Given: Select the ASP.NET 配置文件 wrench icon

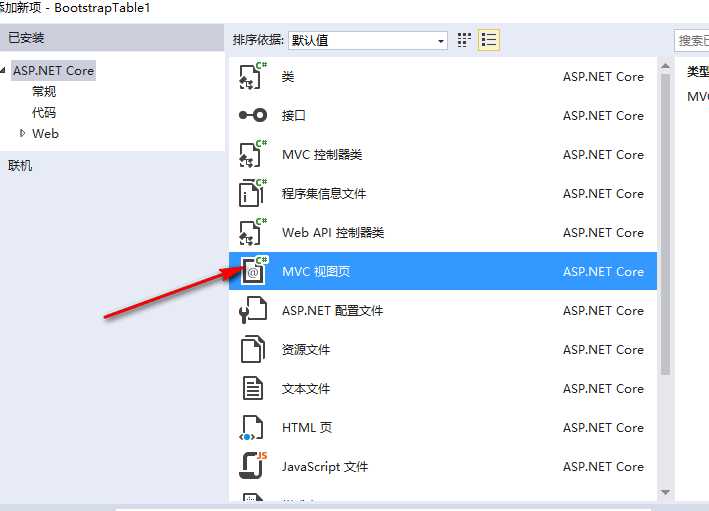Looking at the screenshot, I should (253, 310).
